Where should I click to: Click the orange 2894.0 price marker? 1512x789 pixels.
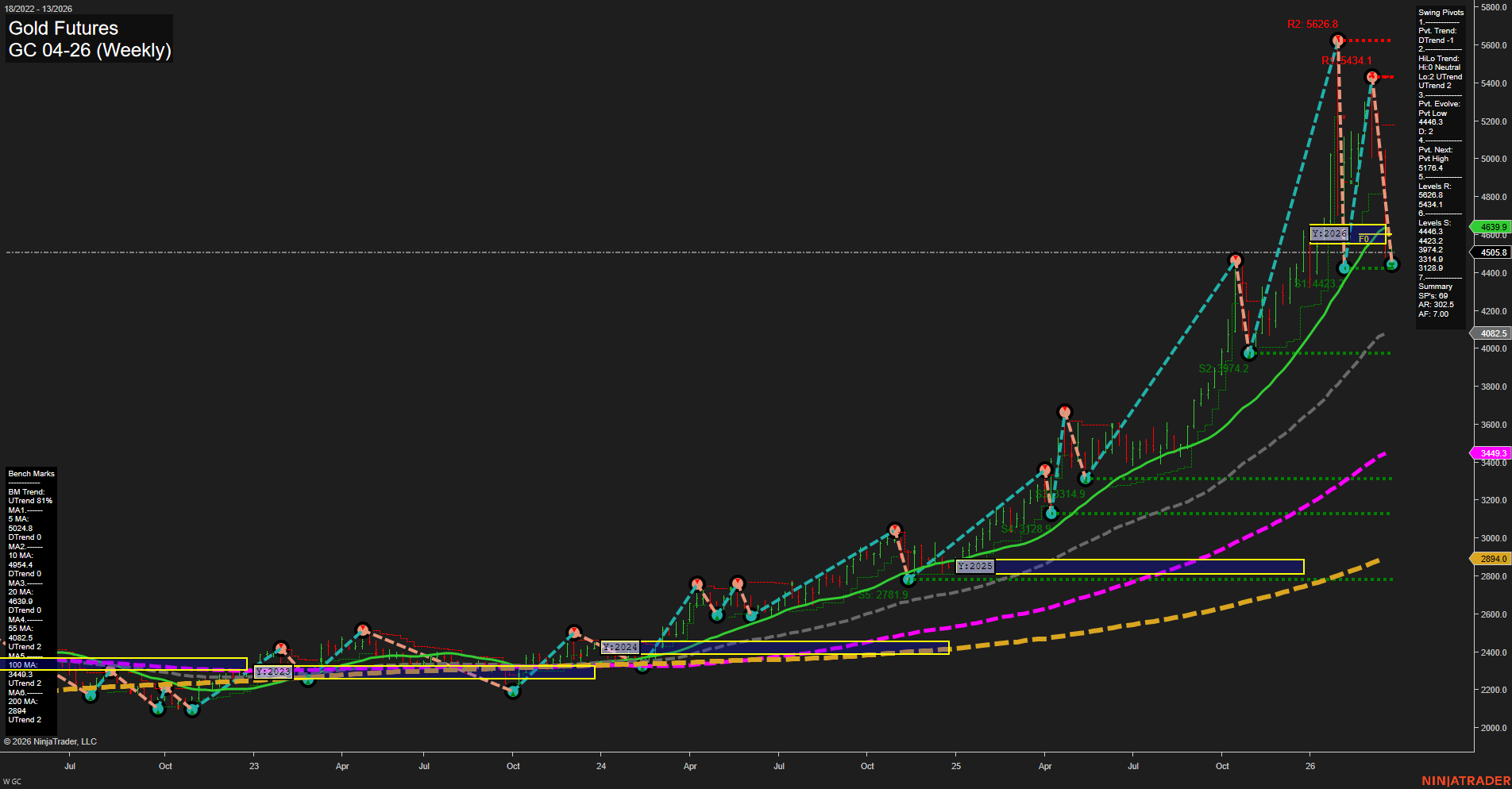tap(1491, 558)
